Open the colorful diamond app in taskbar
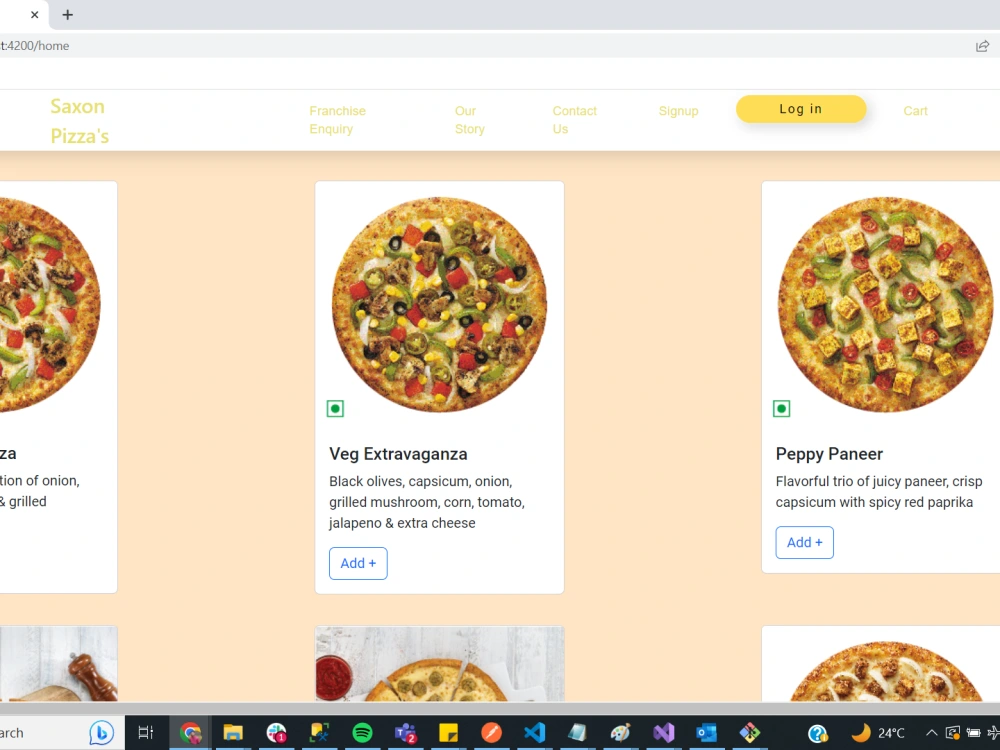Screen dimensions: 1000x750 point(749,733)
